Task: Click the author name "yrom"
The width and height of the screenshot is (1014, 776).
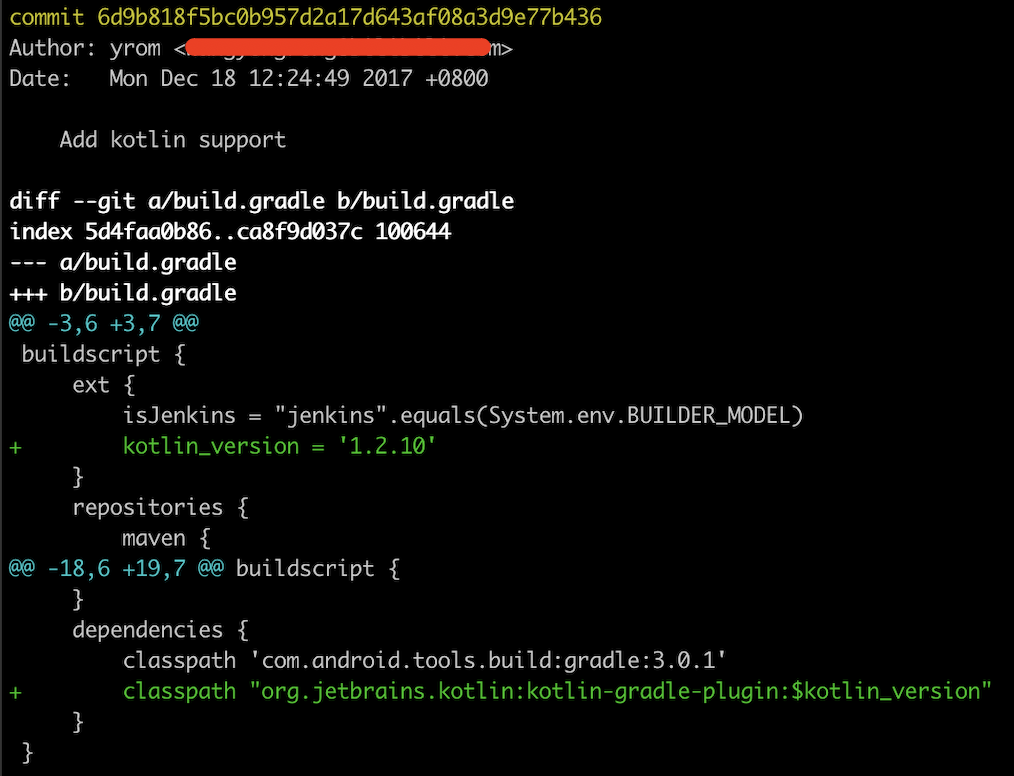Action: [135, 48]
